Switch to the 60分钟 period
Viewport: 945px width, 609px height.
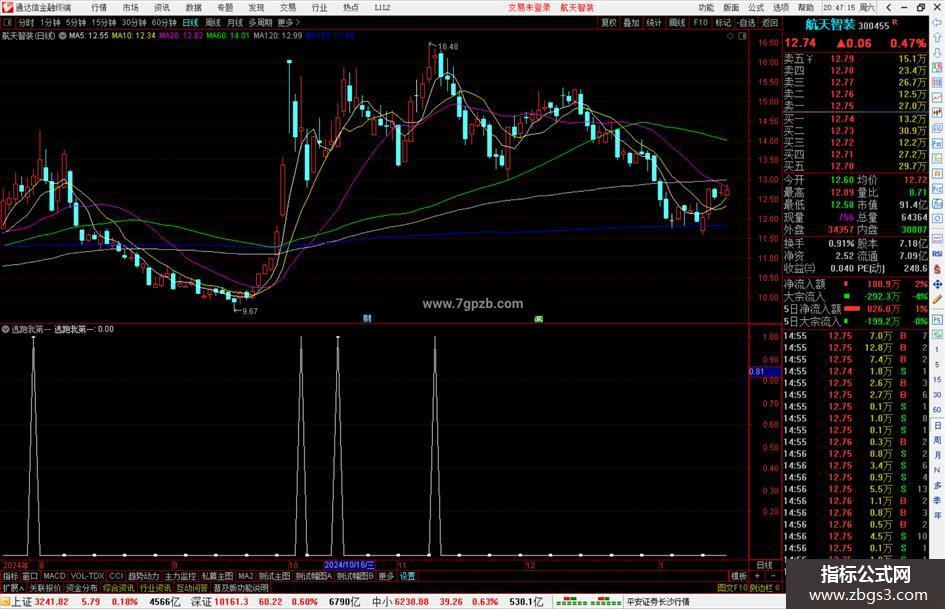(165, 22)
